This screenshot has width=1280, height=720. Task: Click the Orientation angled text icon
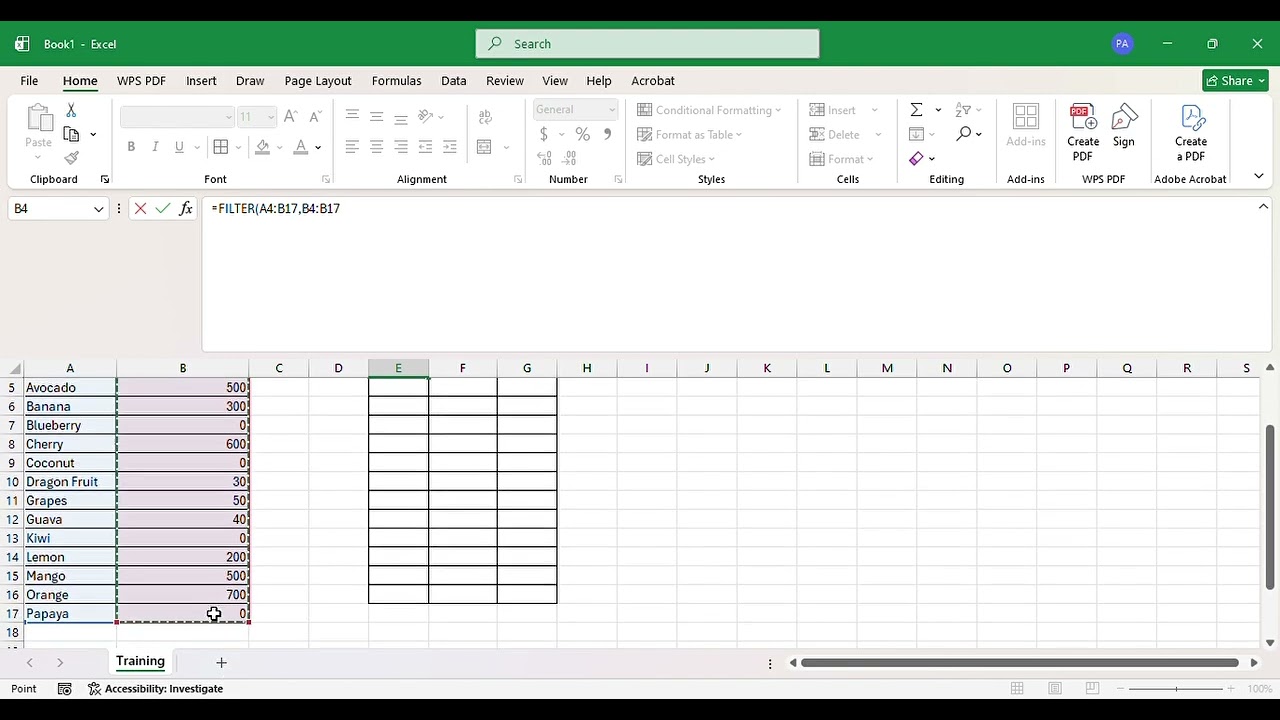point(426,117)
